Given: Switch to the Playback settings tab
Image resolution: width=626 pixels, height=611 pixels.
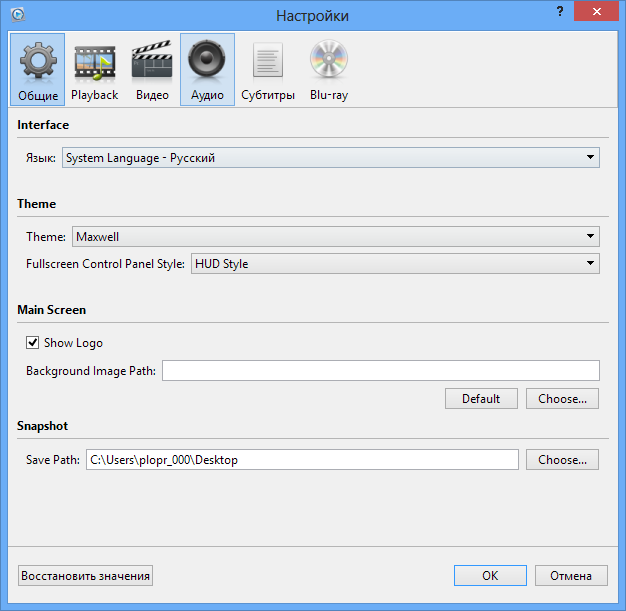Looking at the screenshot, I should tap(95, 69).
